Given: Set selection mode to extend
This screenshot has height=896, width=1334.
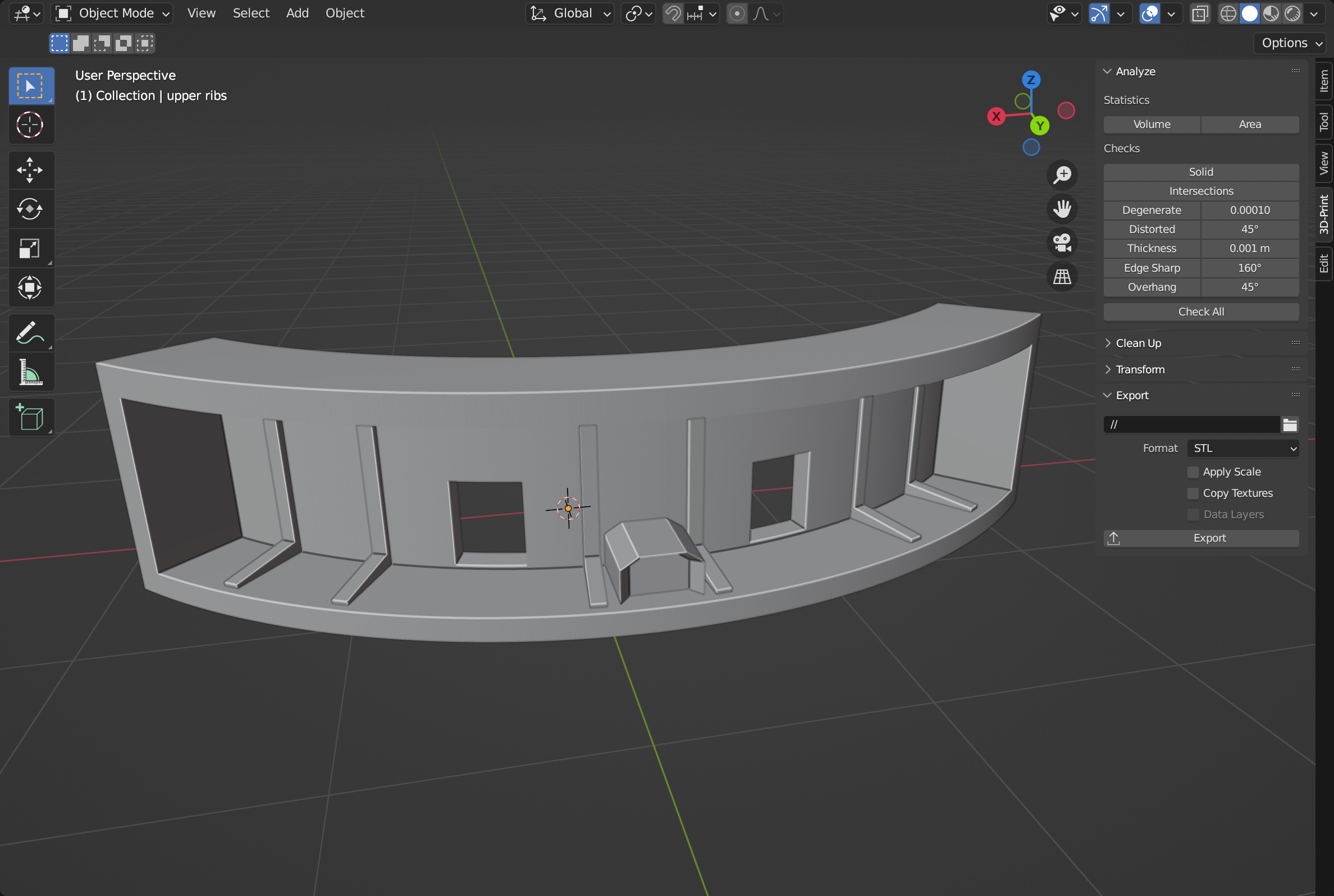Looking at the screenshot, I should (x=80, y=43).
